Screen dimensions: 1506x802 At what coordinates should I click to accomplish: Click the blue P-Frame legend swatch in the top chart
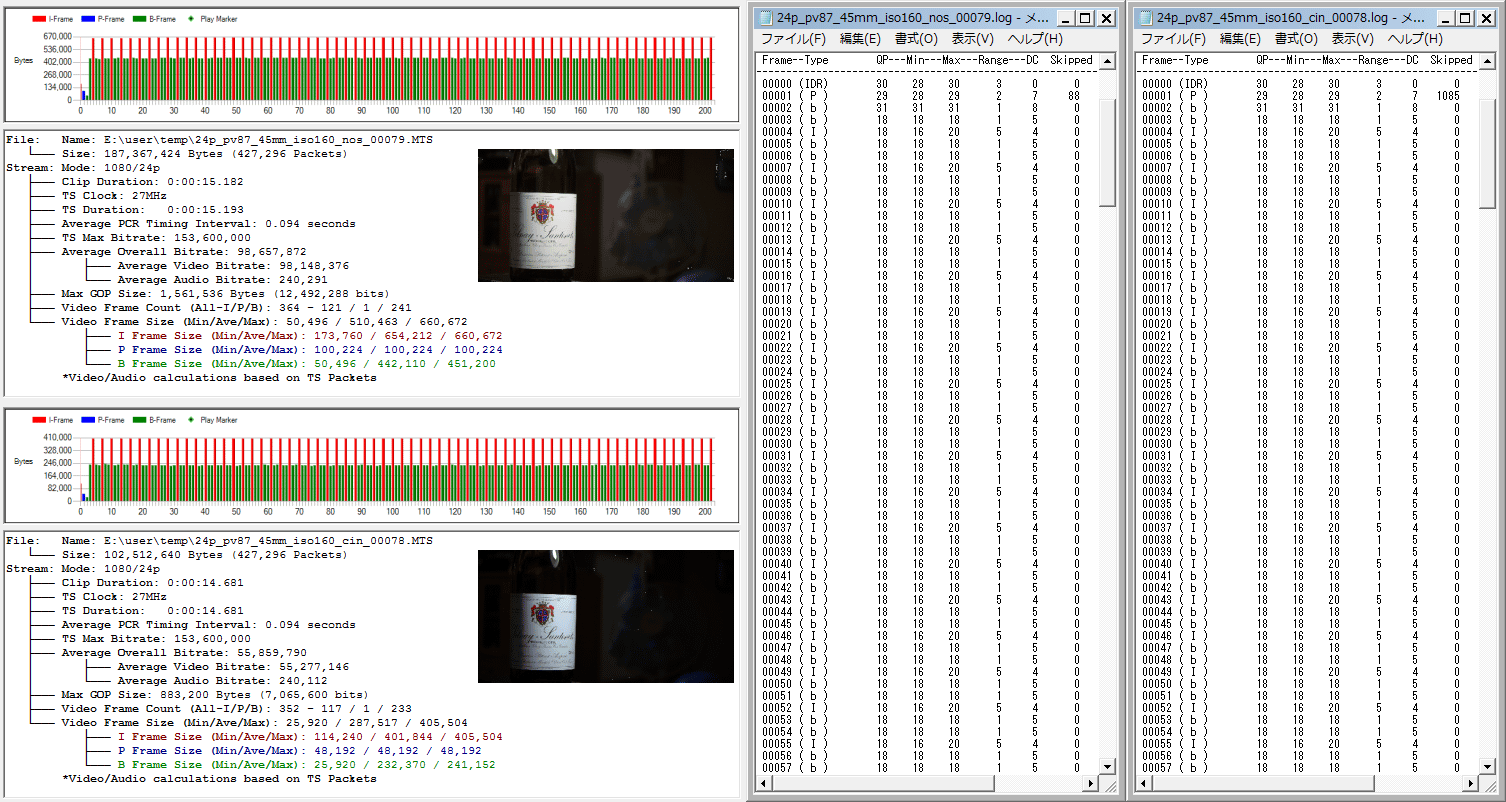87,19
